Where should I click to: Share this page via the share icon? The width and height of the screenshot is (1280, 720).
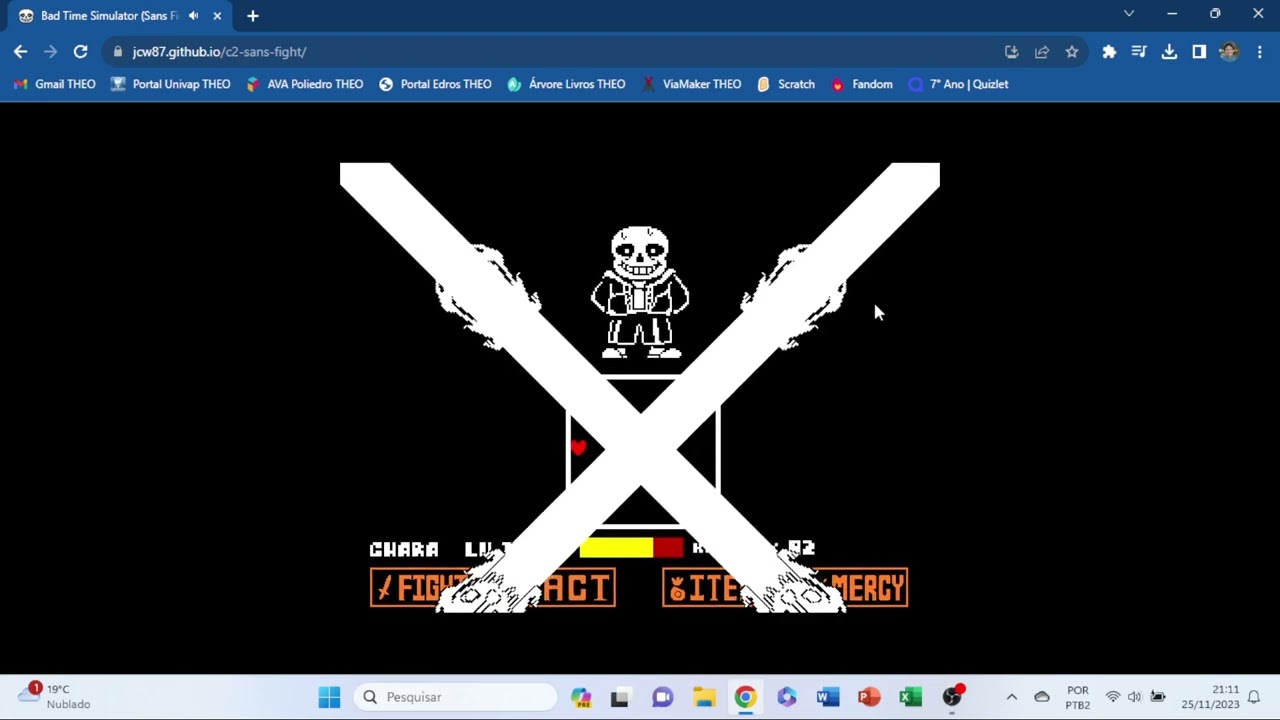click(1041, 51)
